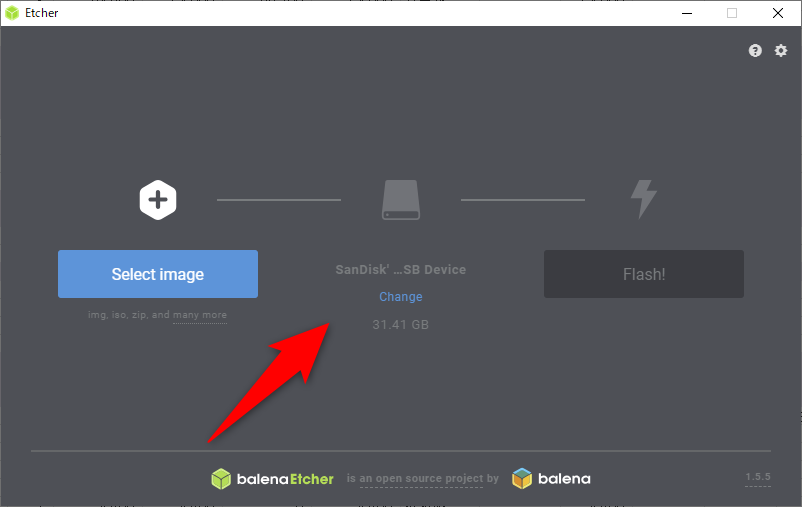This screenshot has height=507, width=802.
Task: Click the Flash! button
Action: 643,274
